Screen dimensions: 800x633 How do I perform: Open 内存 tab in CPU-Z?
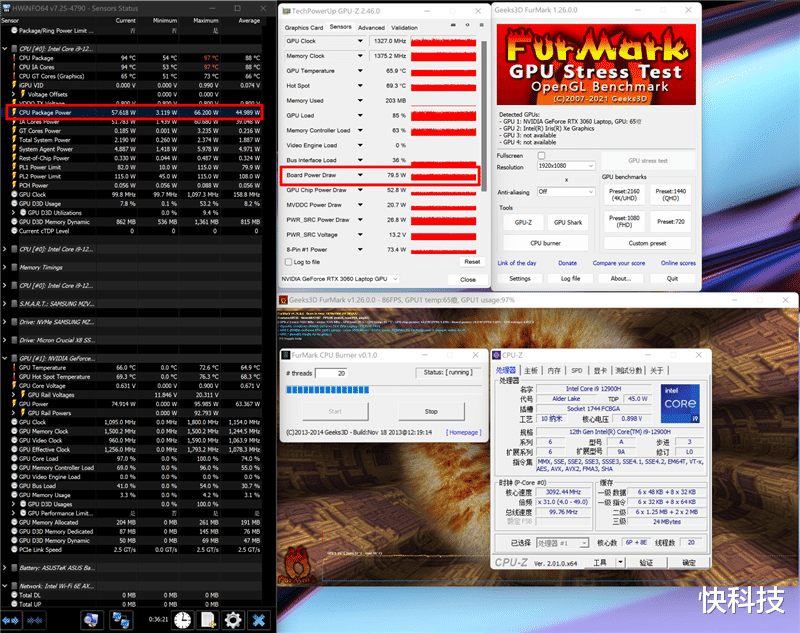(554, 371)
